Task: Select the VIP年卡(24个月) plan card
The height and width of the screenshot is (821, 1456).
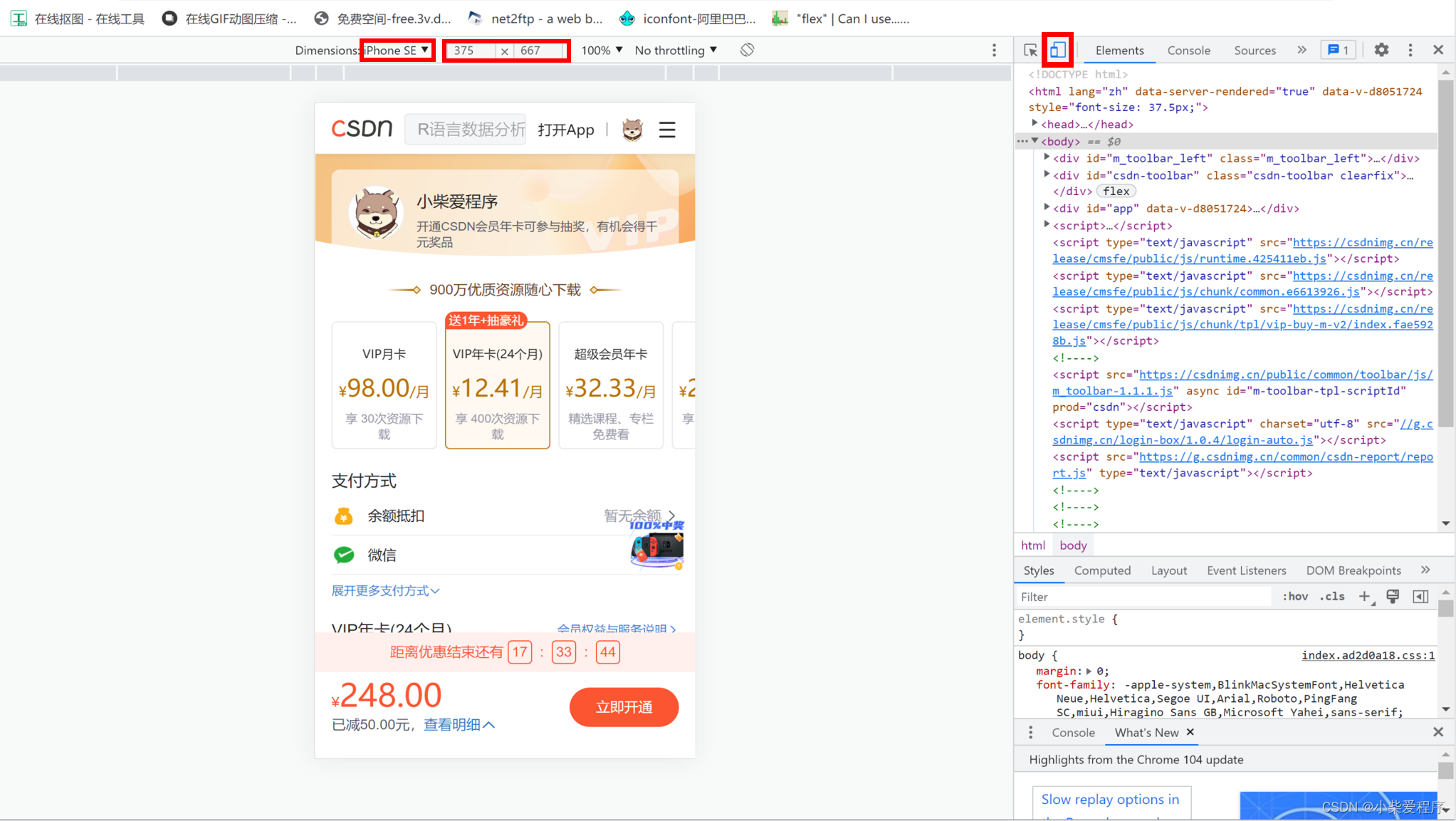Action: coord(498,385)
